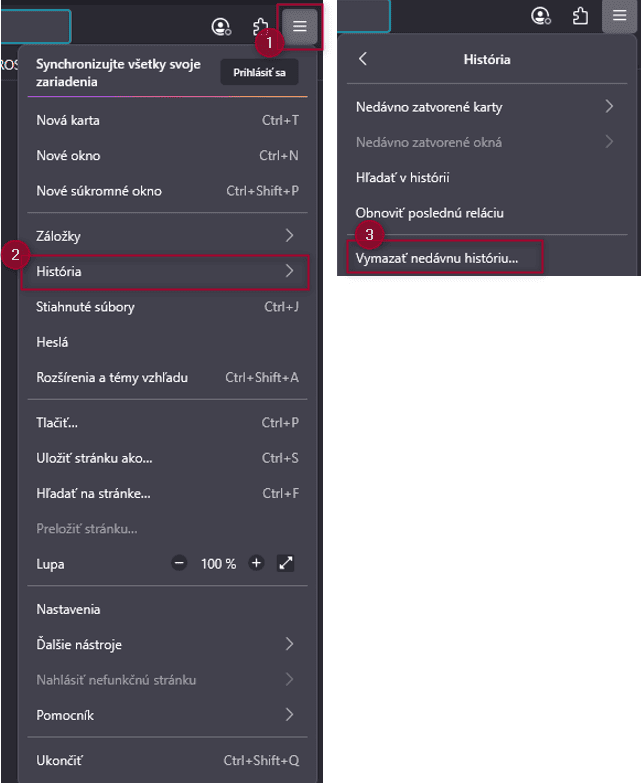Go back from the História submenu
The height and width of the screenshot is (783, 641).
pos(363,59)
